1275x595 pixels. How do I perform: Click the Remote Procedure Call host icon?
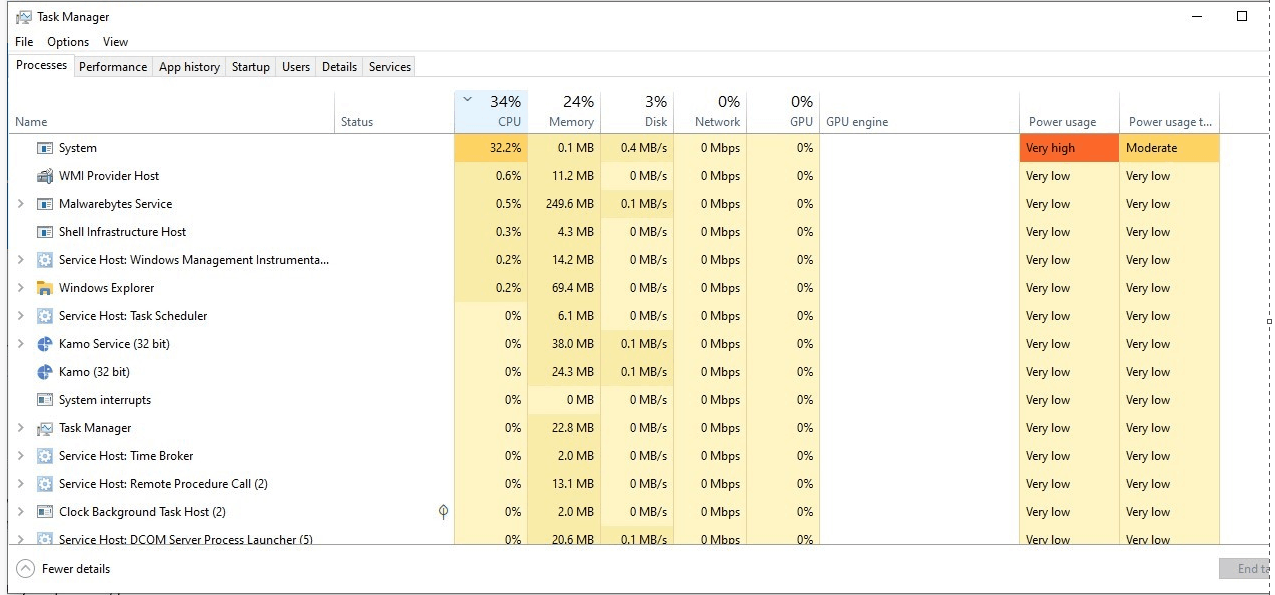click(x=44, y=484)
